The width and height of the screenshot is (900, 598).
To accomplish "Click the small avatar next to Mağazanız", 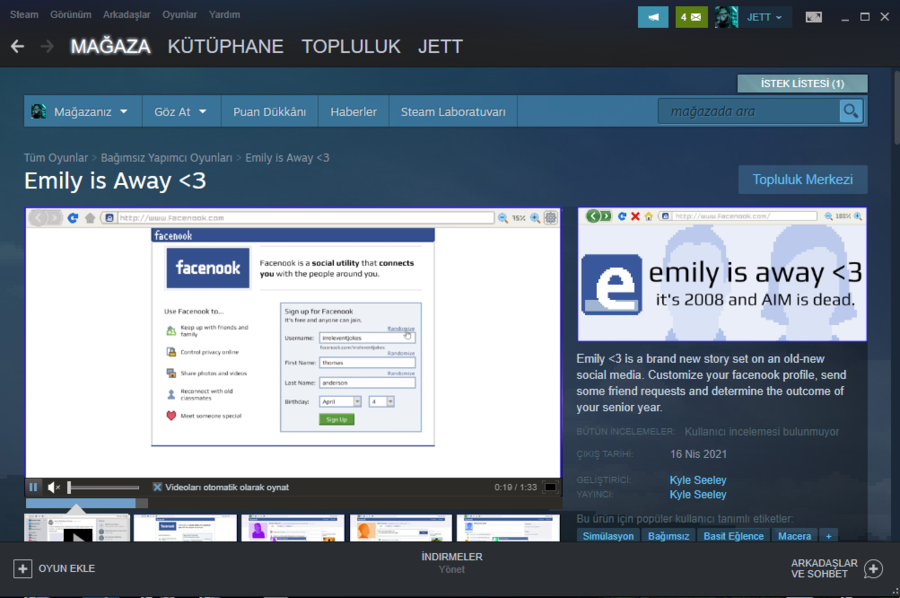I will click(x=38, y=111).
